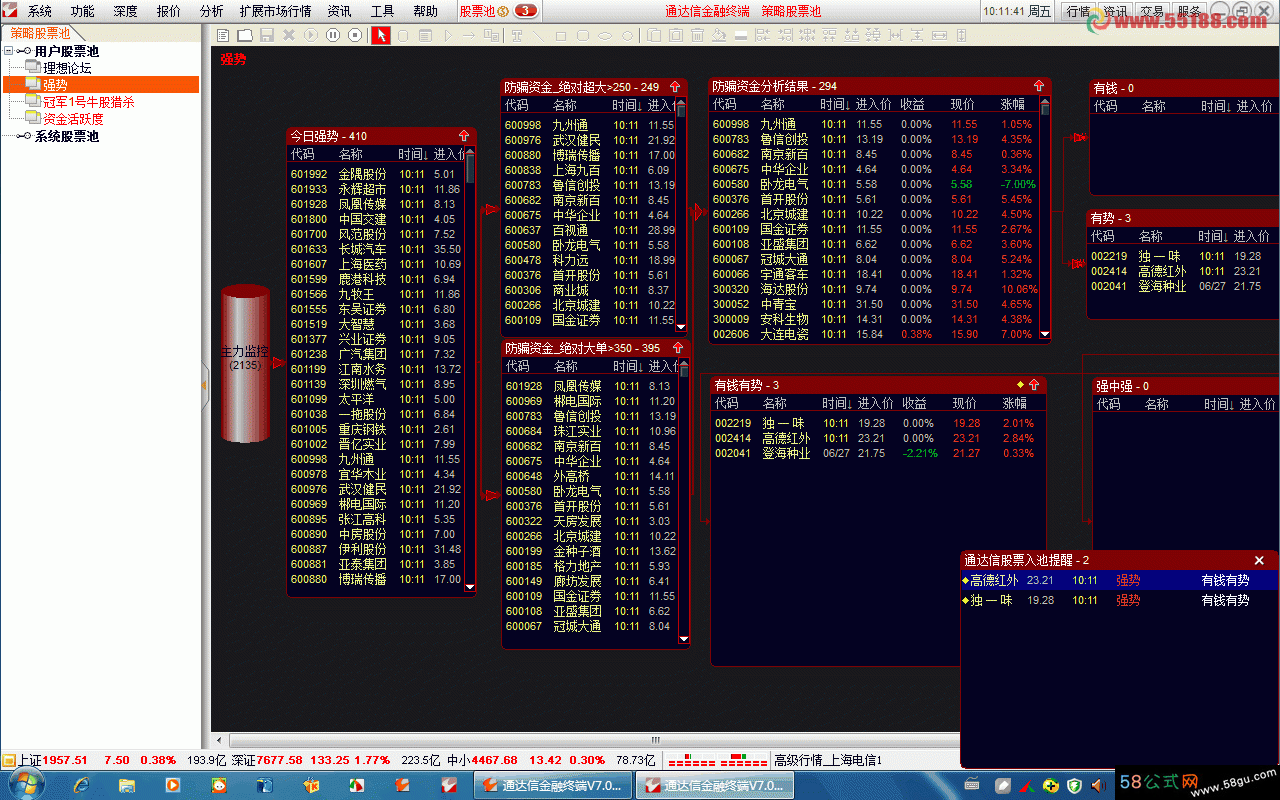The image size is (1280, 800).
Task: Open Internet Explorer from taskbar
Action: [x=81, y=785]
